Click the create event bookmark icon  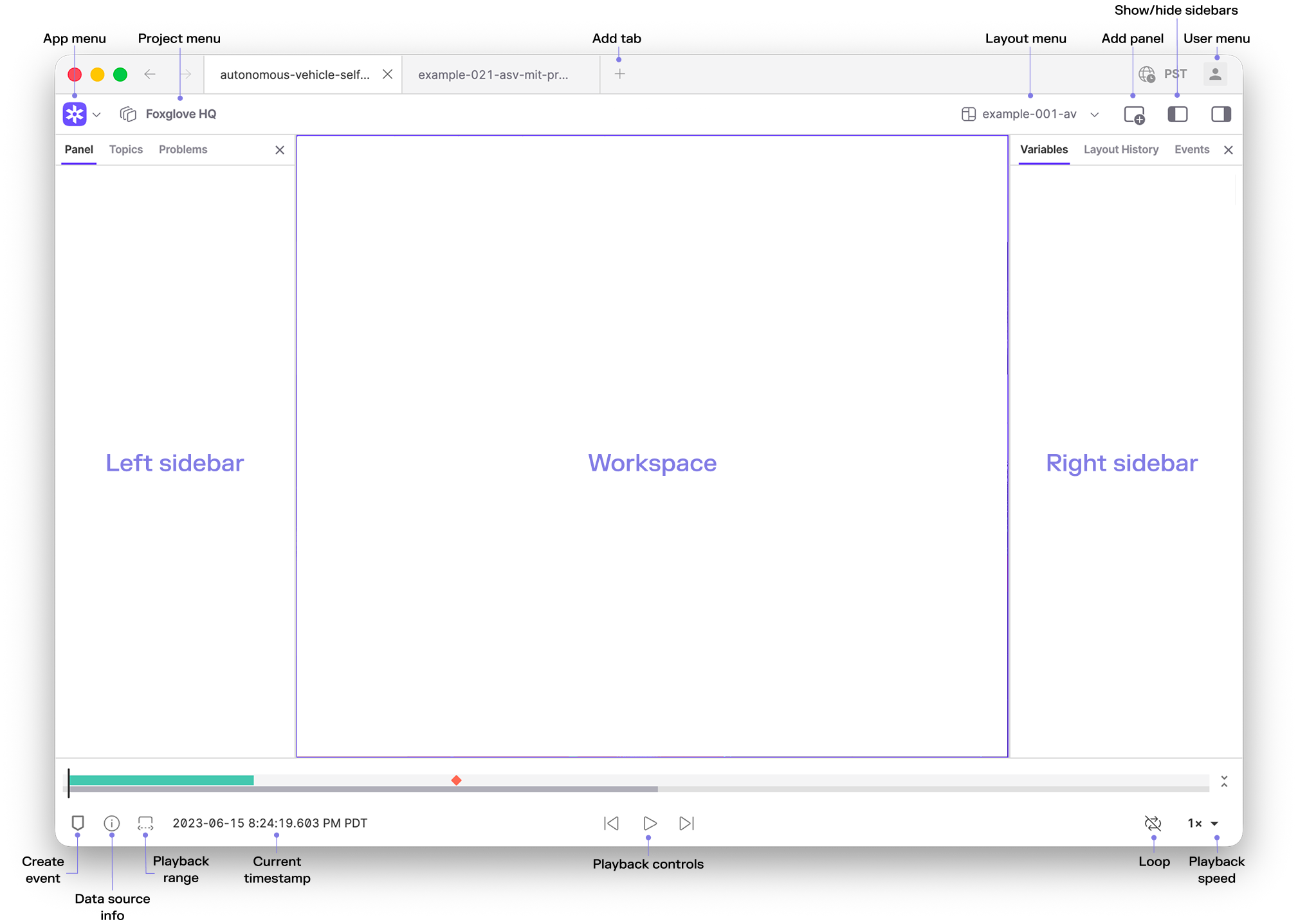click(78, 823)
